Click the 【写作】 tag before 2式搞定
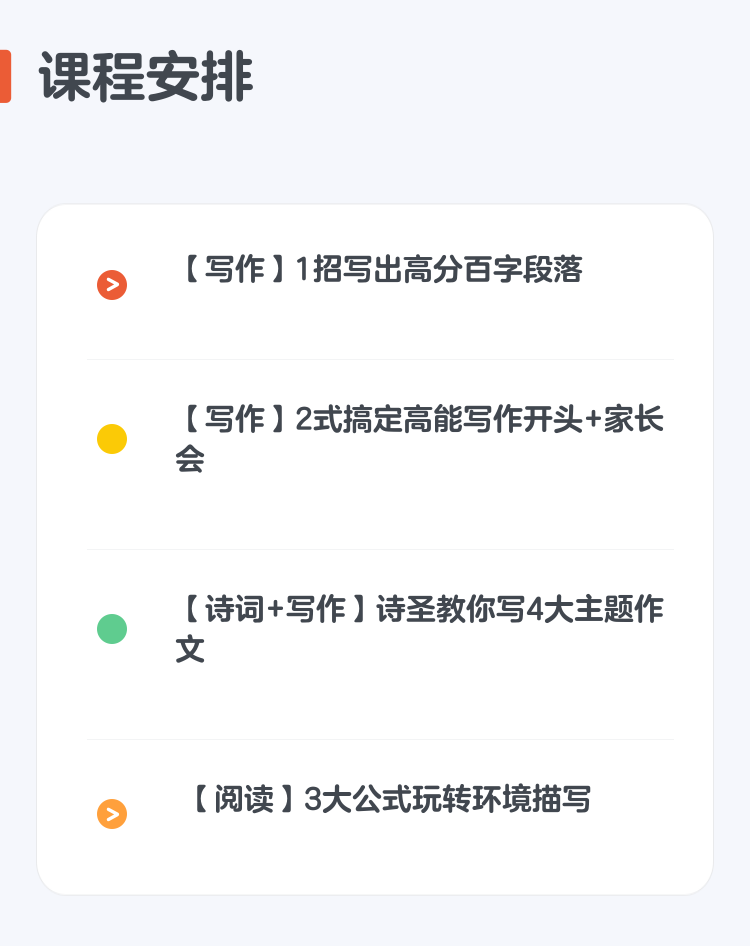This screenshot has width=750, height=946. click(234, 419)
